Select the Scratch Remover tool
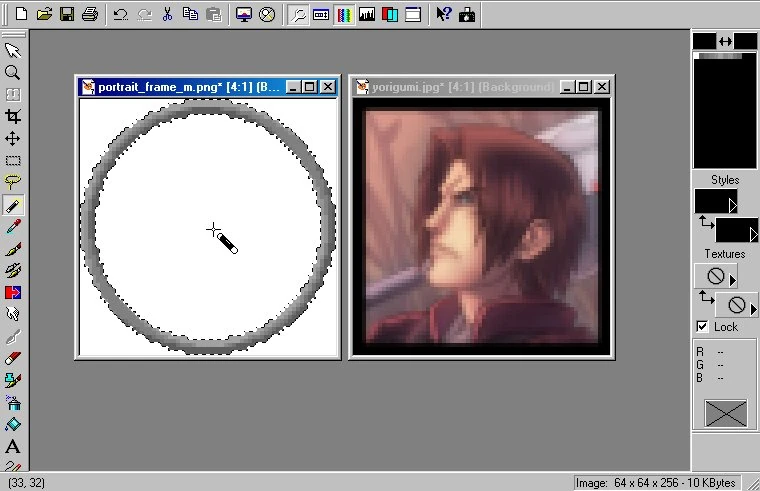 (x=13, y=336)
